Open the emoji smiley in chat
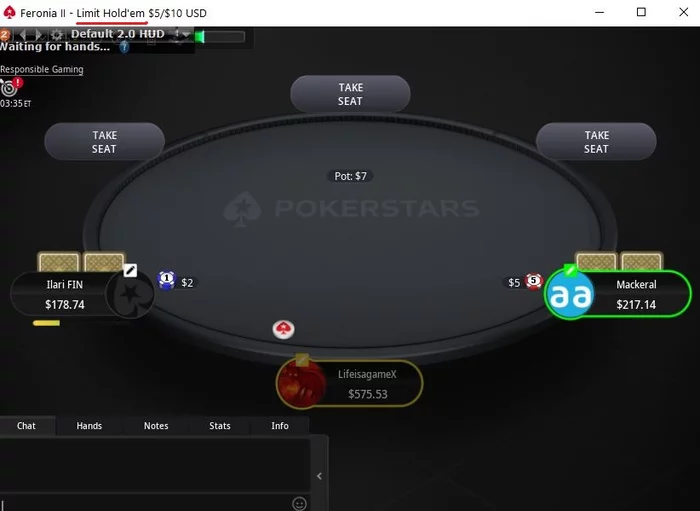This screenshot has width=700, height=511. click(299, 503)
